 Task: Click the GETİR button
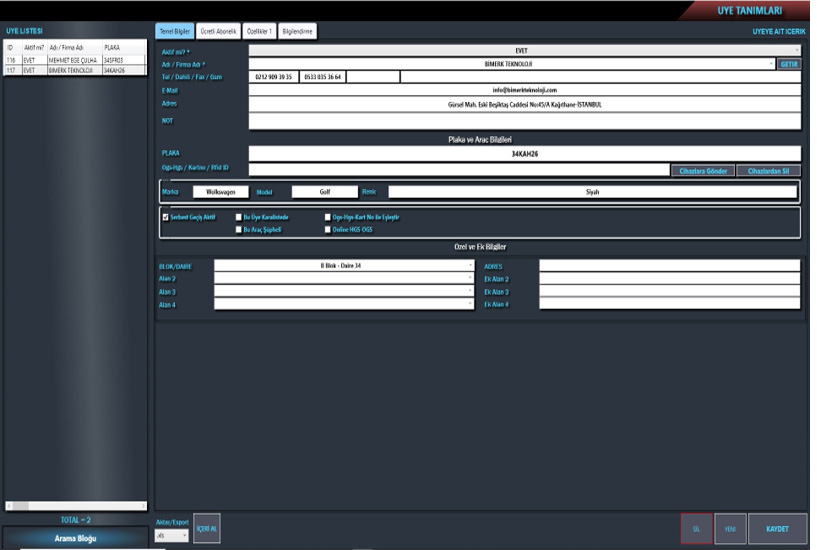(x=789, y=64)
